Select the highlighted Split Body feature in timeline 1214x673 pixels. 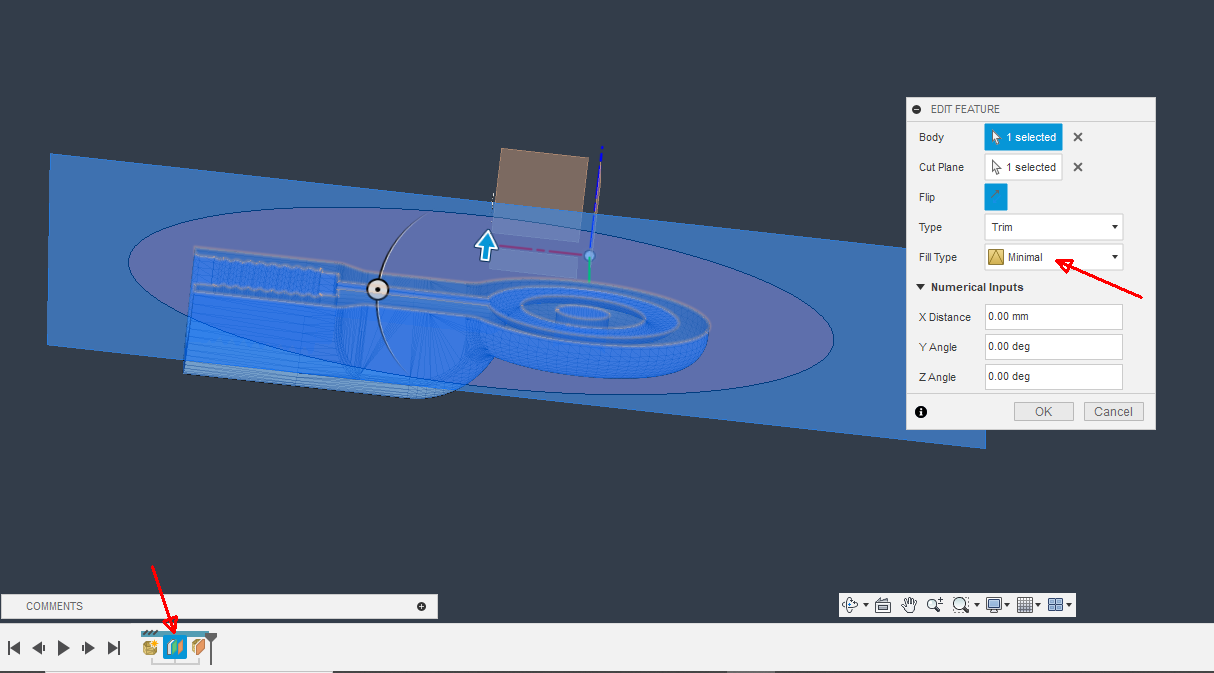click(x=175, y=647)
